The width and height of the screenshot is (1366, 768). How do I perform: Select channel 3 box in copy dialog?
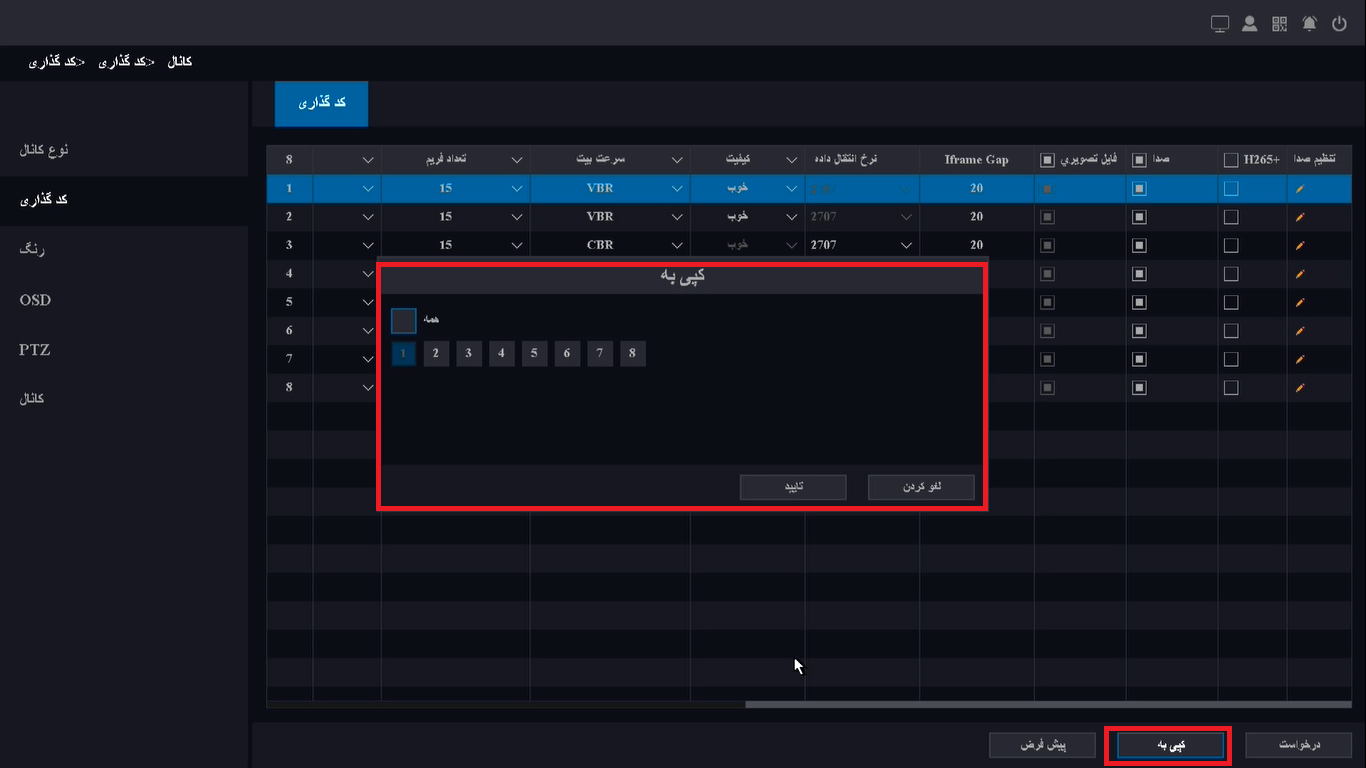pos(469,353)
